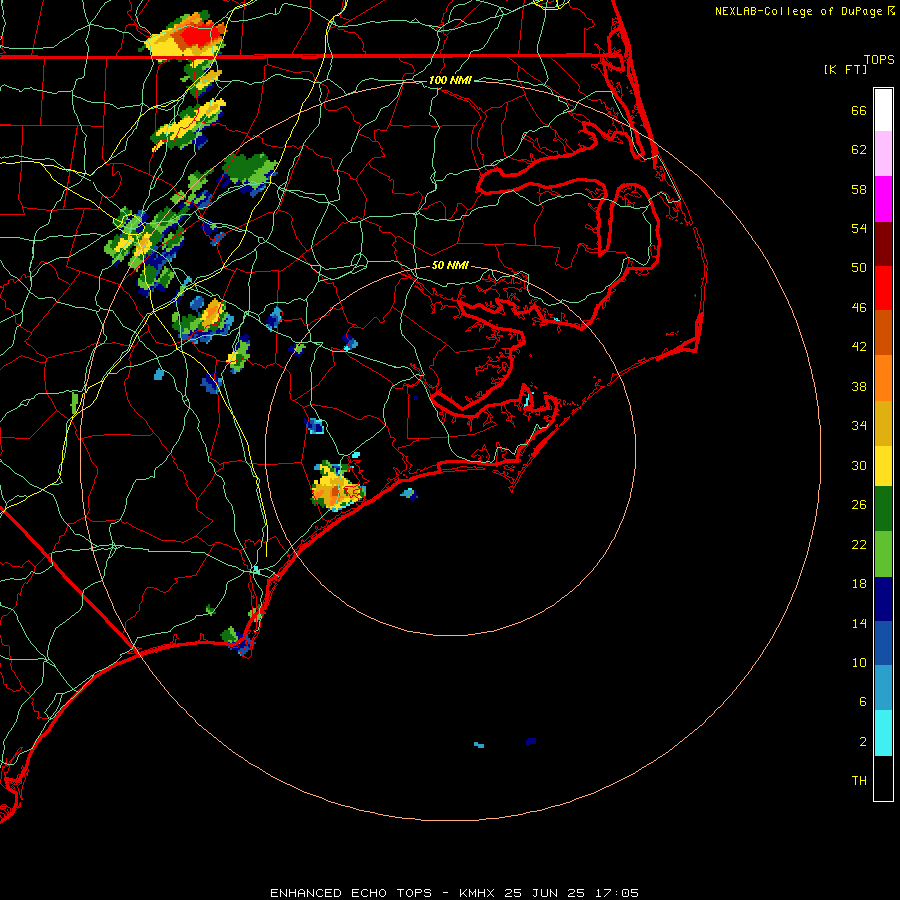Click the gold mustard legend swatch
The image size is (900, 900).
pos(883,423)
